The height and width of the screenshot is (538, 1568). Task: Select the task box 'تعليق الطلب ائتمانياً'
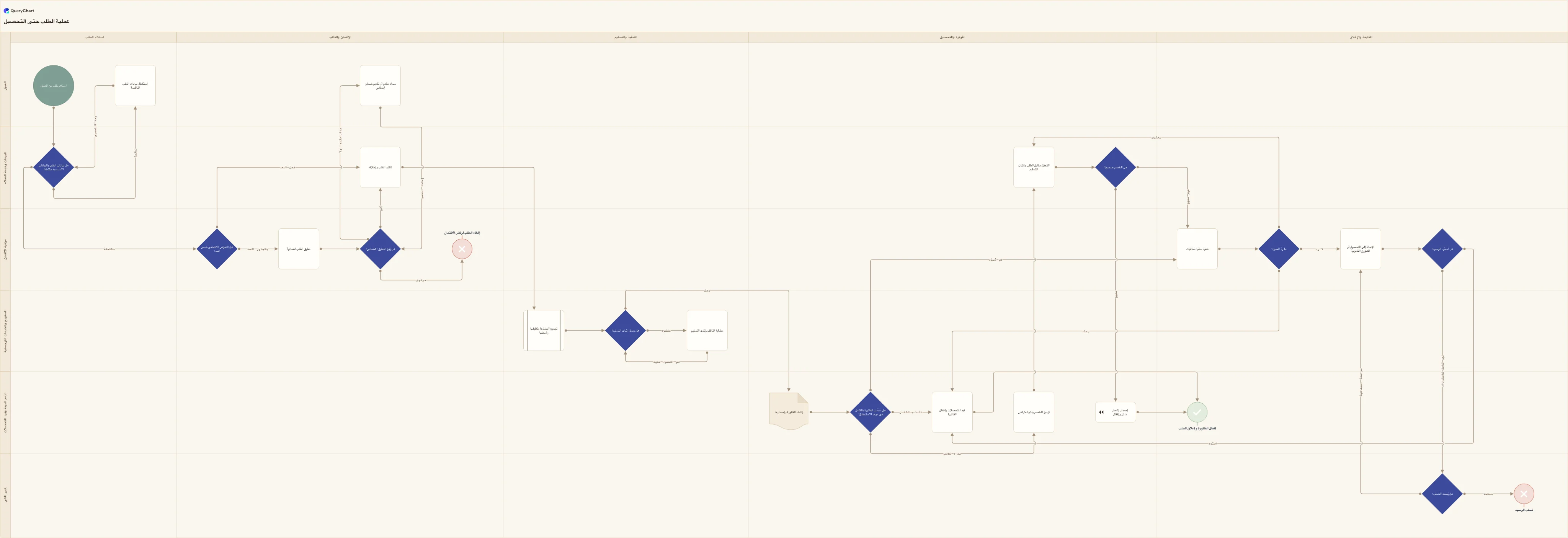299,249
